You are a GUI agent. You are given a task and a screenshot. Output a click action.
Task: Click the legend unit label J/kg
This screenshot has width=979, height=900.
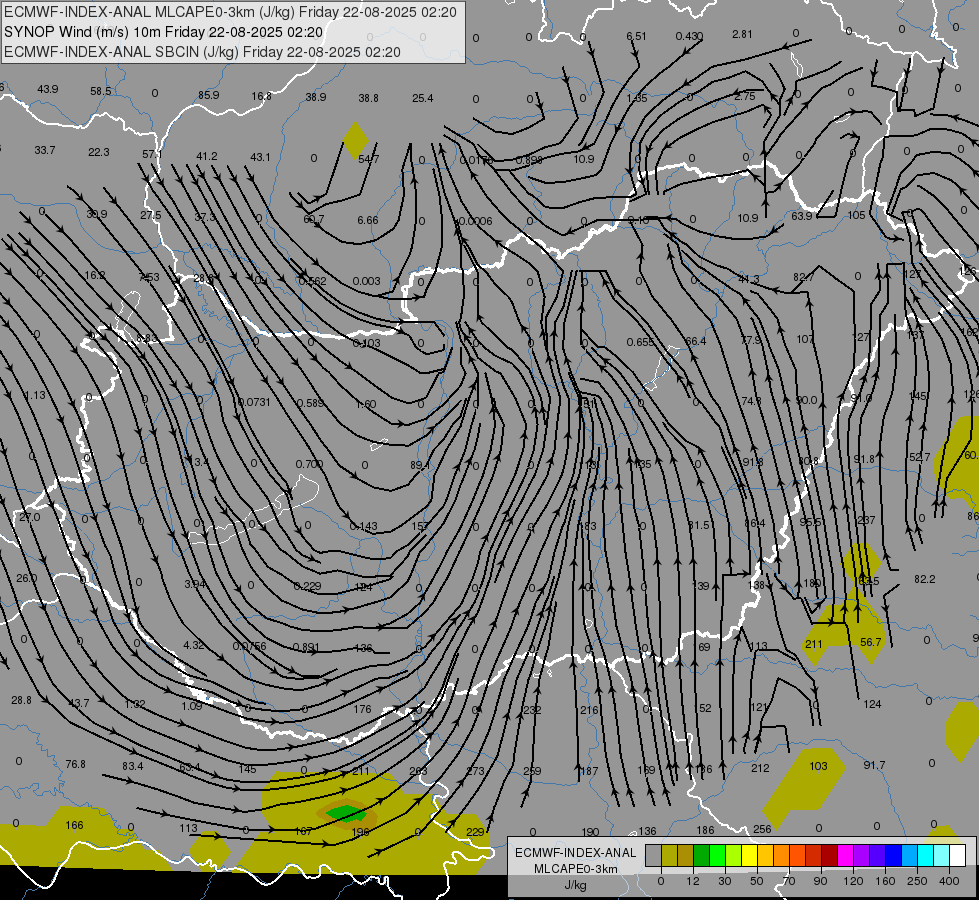coord(575,885)
